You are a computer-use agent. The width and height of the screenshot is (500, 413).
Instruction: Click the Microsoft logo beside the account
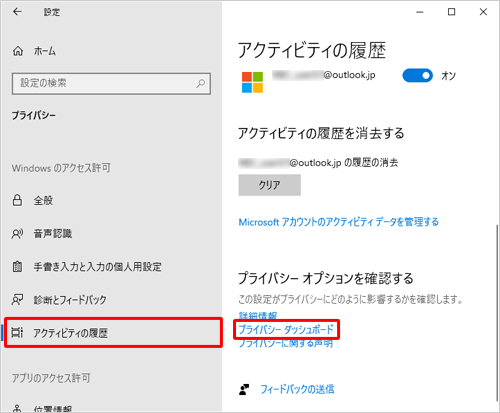(x=252, y=82)
